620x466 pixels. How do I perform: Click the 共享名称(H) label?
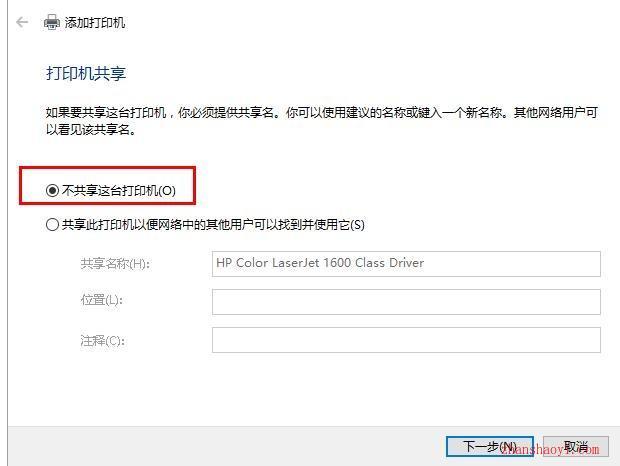pyautogui.click(x=115, y=263)
